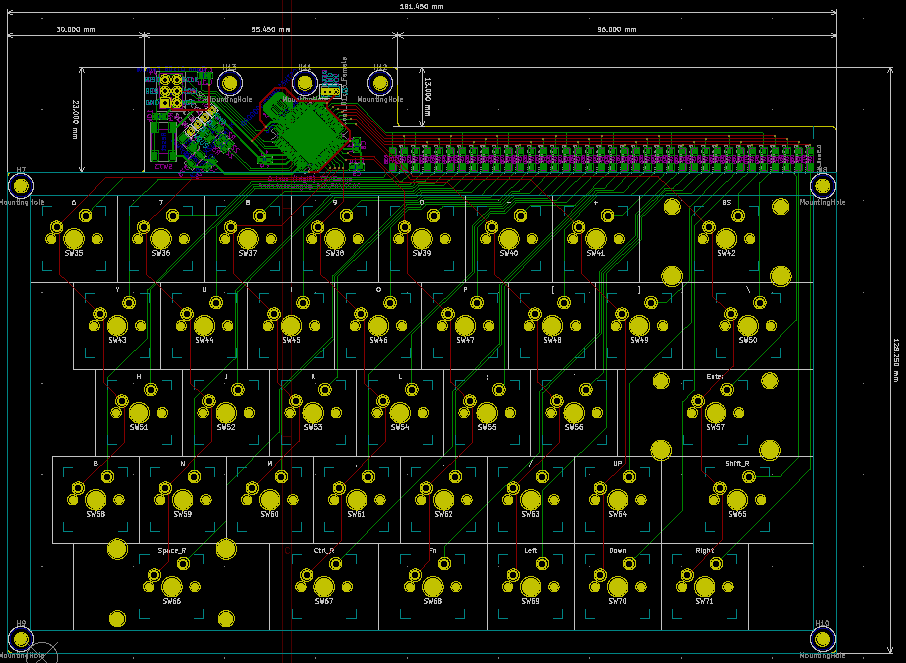Select the SW40 switch footprint
The width and height of the screenshot is (906, 663).
[508, 238]
